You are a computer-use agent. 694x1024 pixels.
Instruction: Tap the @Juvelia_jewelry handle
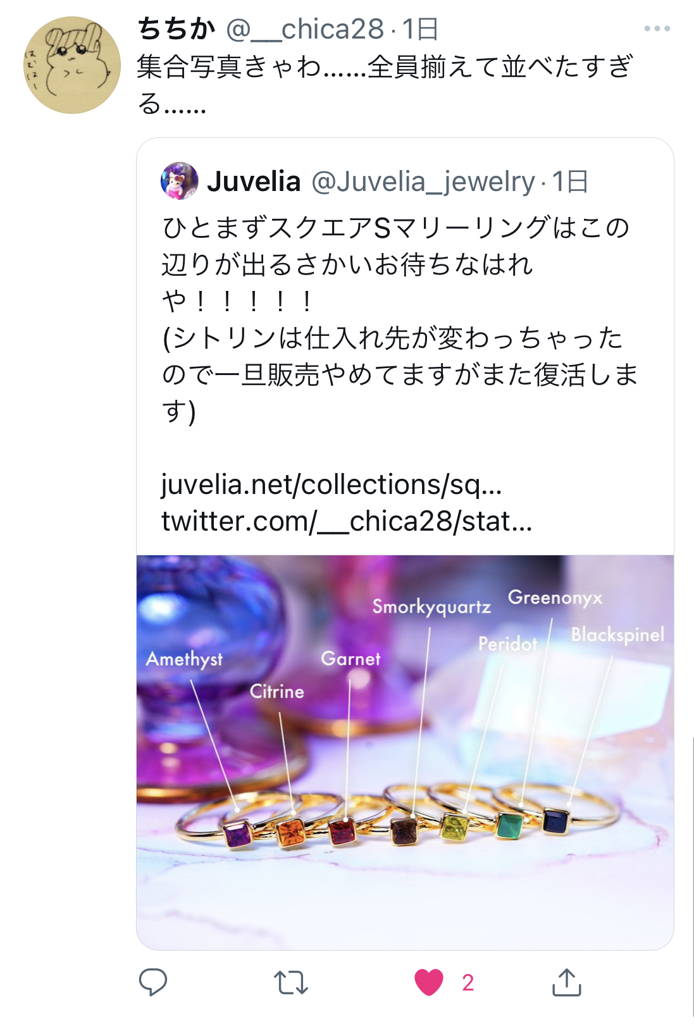pyautogui.click(x=423, y=181)
